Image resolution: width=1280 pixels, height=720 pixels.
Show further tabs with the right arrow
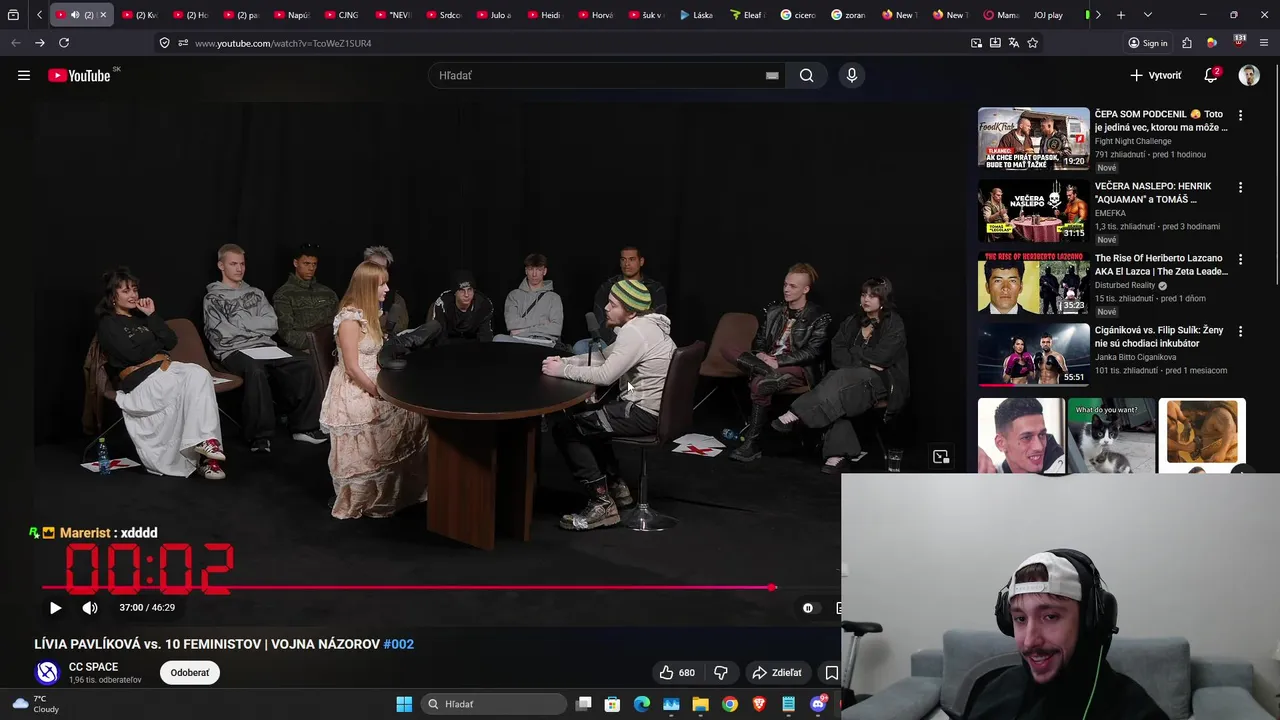pos(1098,15)
